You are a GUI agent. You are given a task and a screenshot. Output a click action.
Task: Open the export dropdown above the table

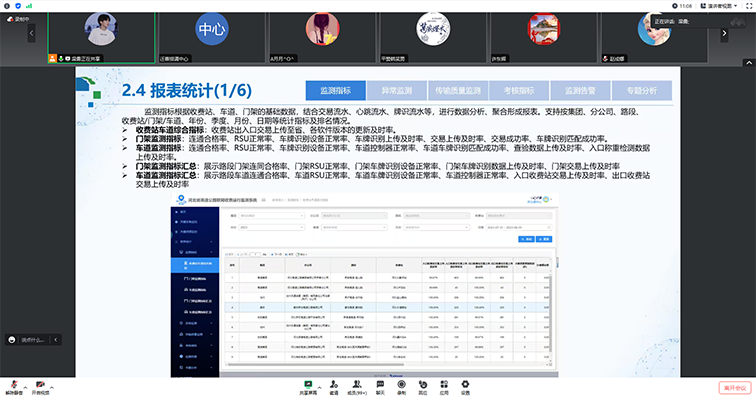coord(302,254)
